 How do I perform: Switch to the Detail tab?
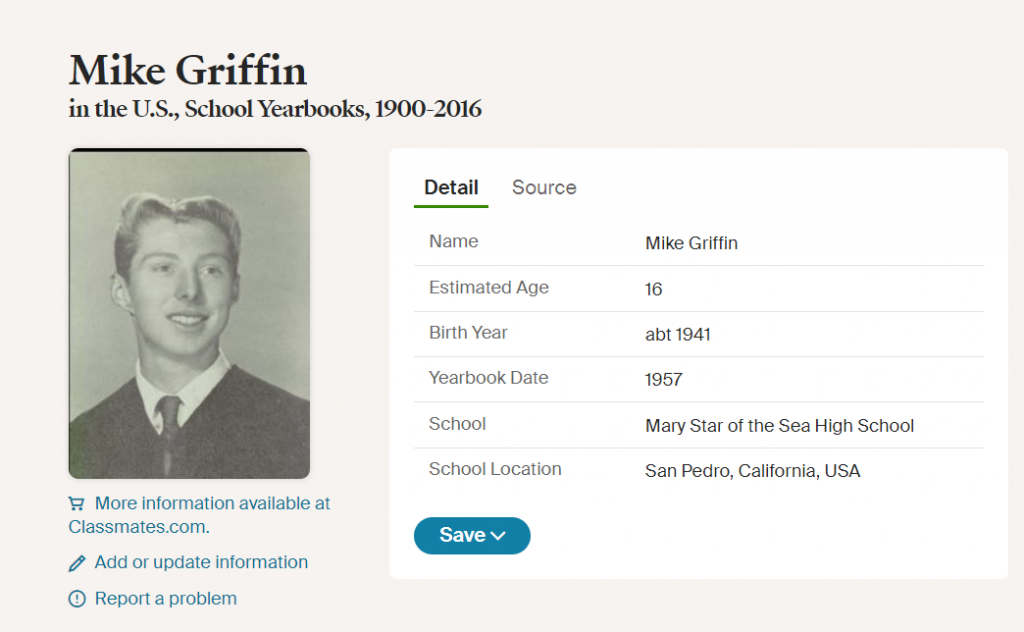(451, 187)
